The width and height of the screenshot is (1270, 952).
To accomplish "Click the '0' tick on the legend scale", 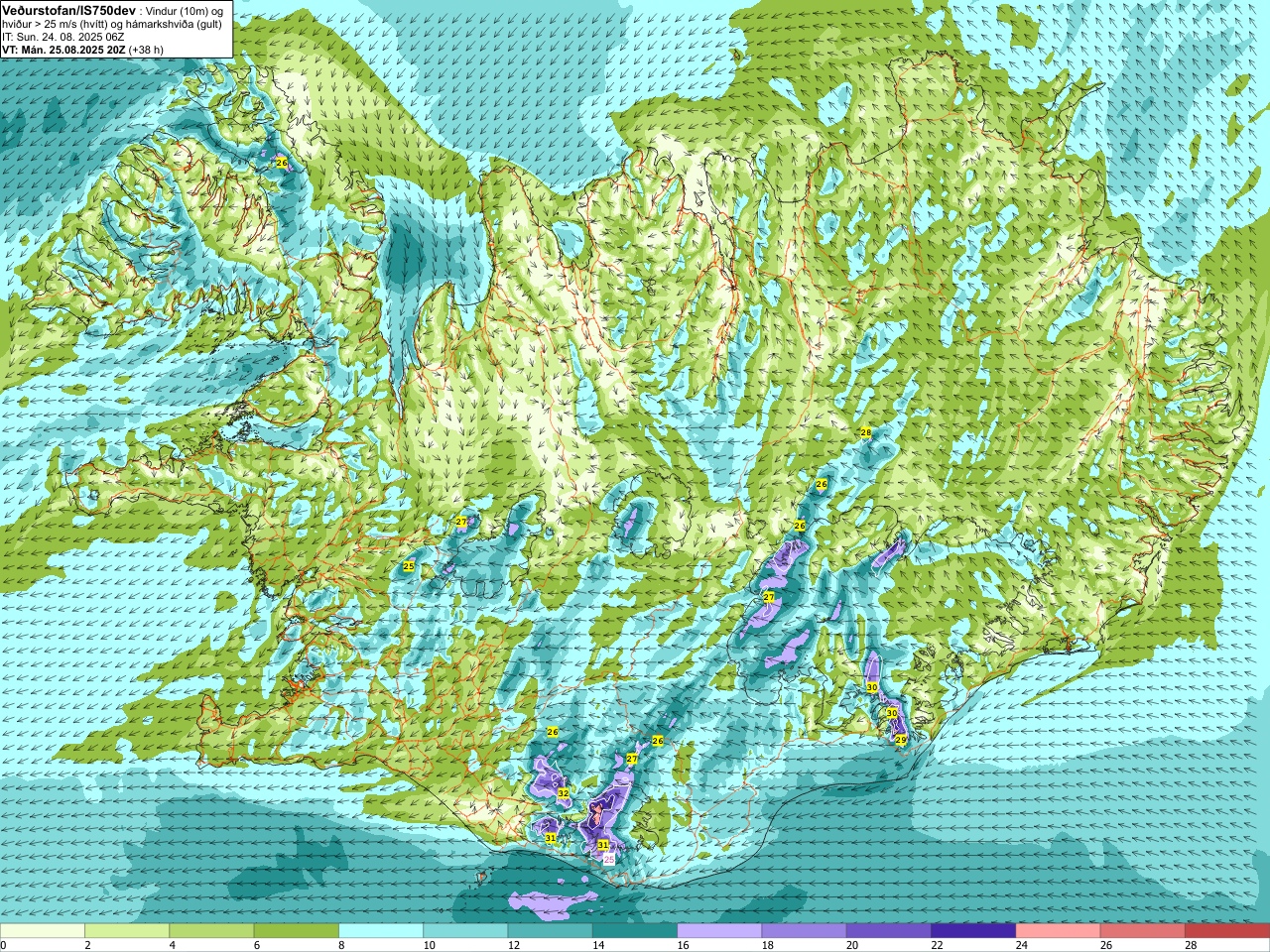I will tap(3, 945).
